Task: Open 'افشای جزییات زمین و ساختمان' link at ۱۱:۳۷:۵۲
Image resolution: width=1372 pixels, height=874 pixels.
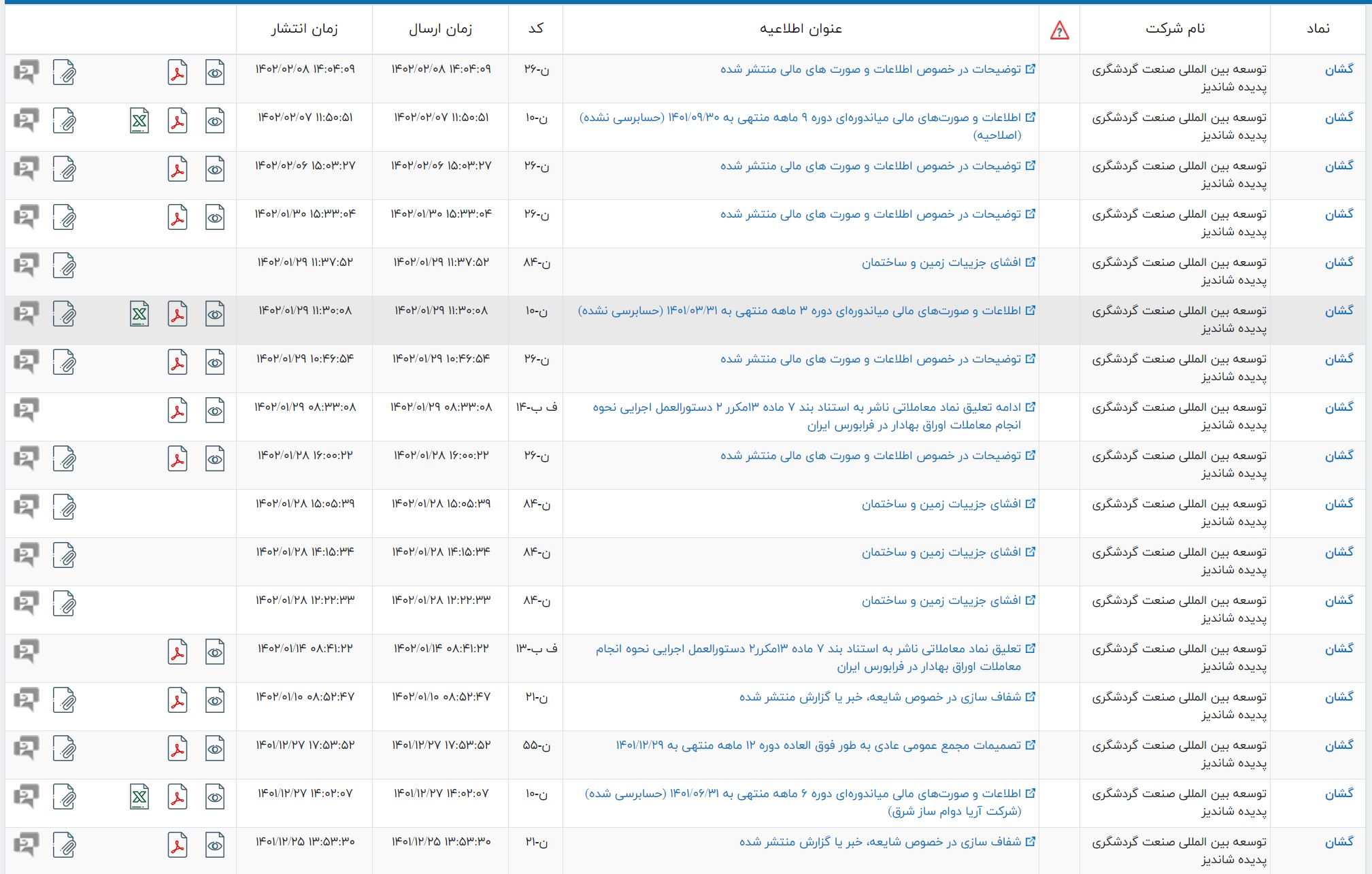Action: click(x=949, y=263)
